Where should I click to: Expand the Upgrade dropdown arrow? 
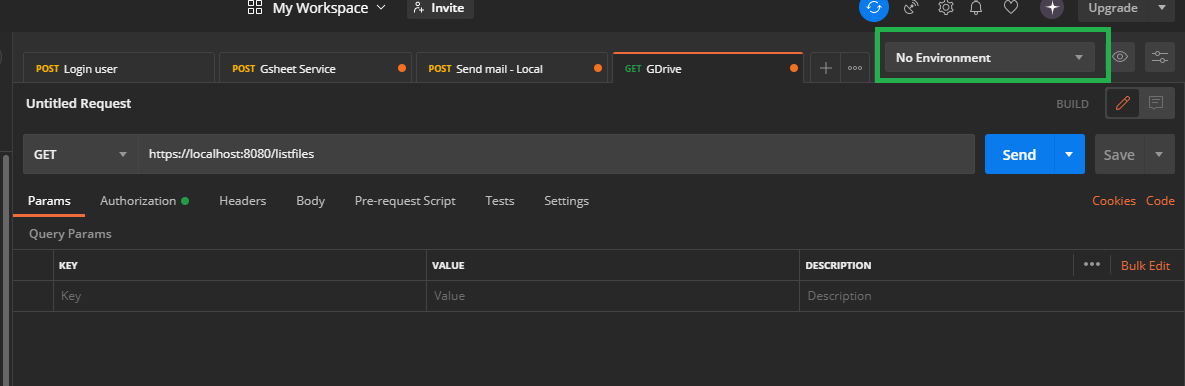pyautogui.click(x=1161, y=8)
